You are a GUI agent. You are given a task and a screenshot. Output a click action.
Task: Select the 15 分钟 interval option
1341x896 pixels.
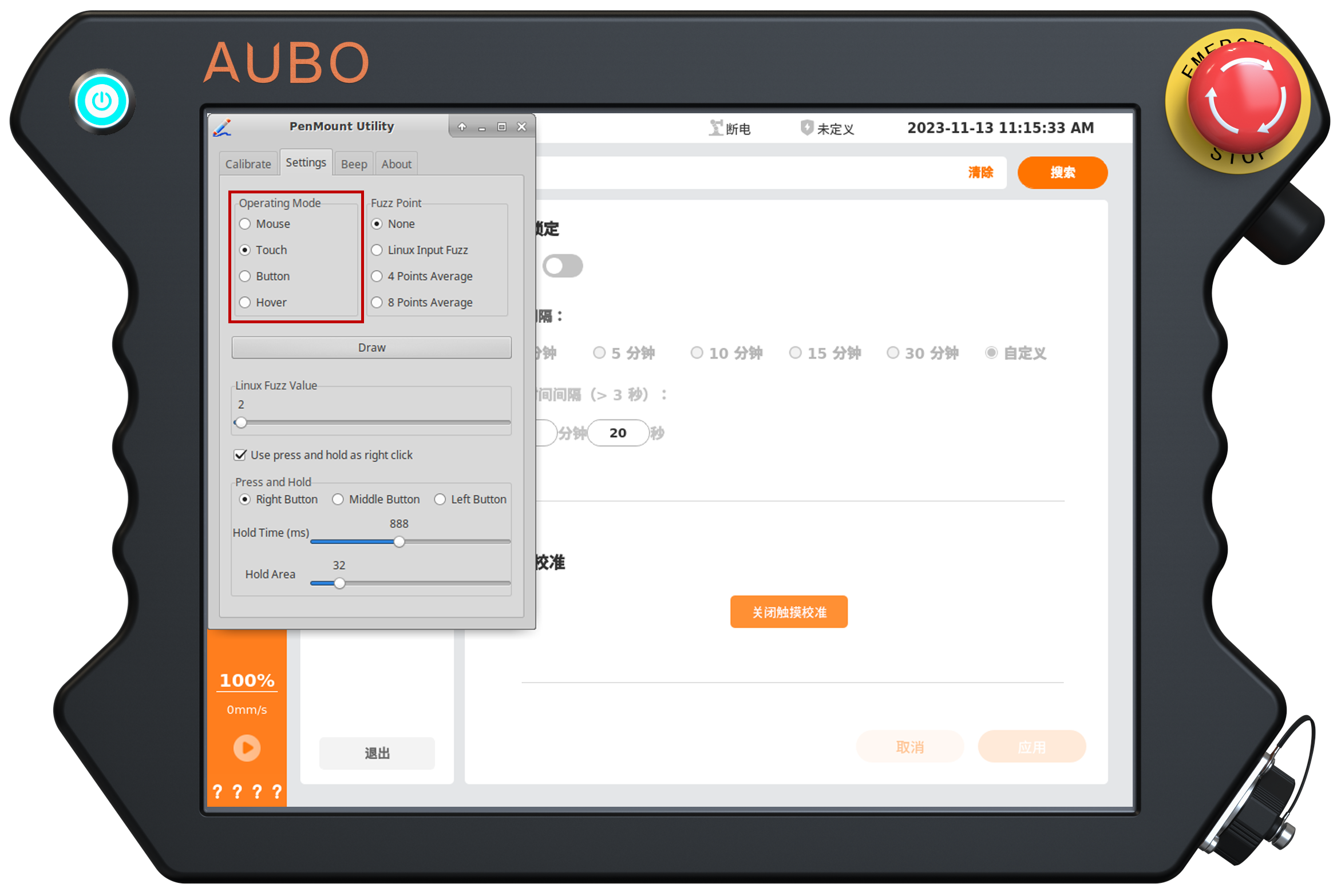[825, 353]
